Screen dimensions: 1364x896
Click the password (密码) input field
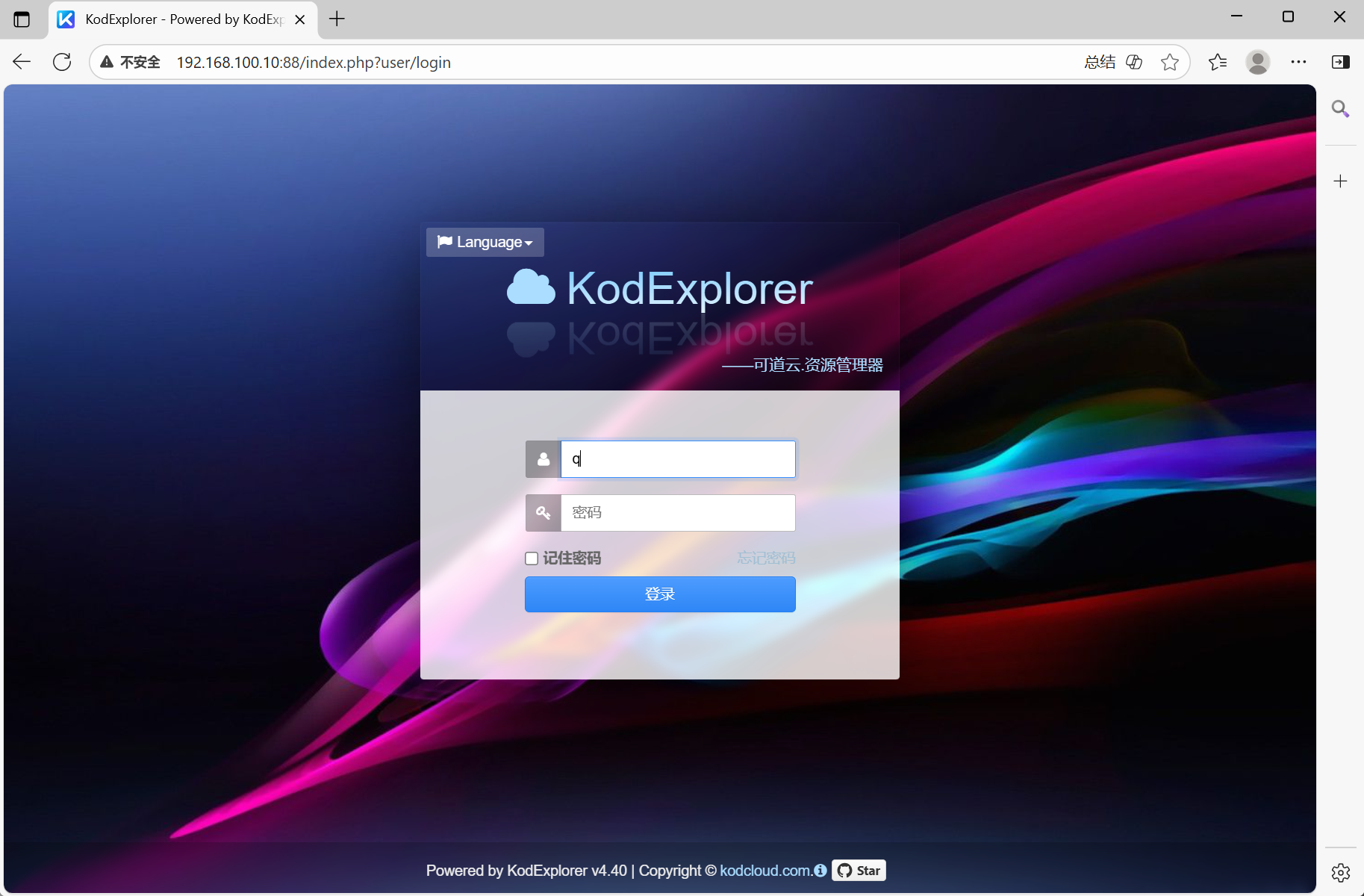coord(678,513)
